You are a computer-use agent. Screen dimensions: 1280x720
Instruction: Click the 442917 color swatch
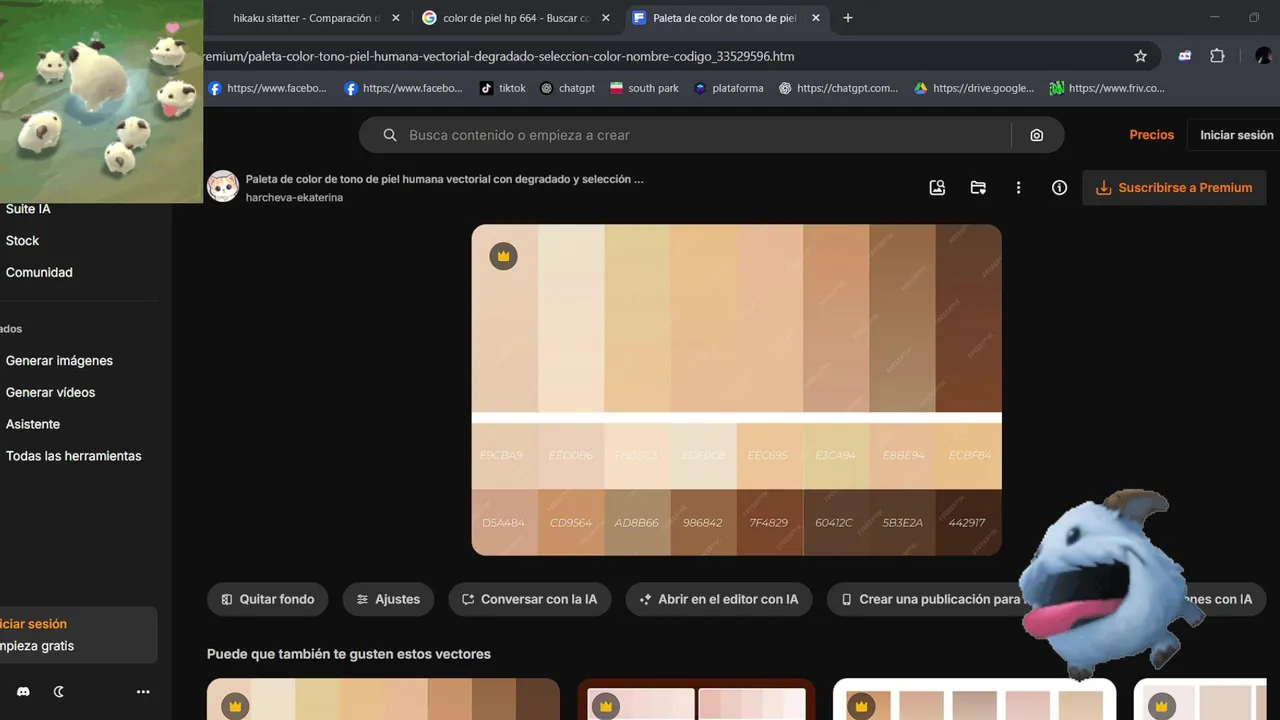pyautogui.click(x=968, y=522)
